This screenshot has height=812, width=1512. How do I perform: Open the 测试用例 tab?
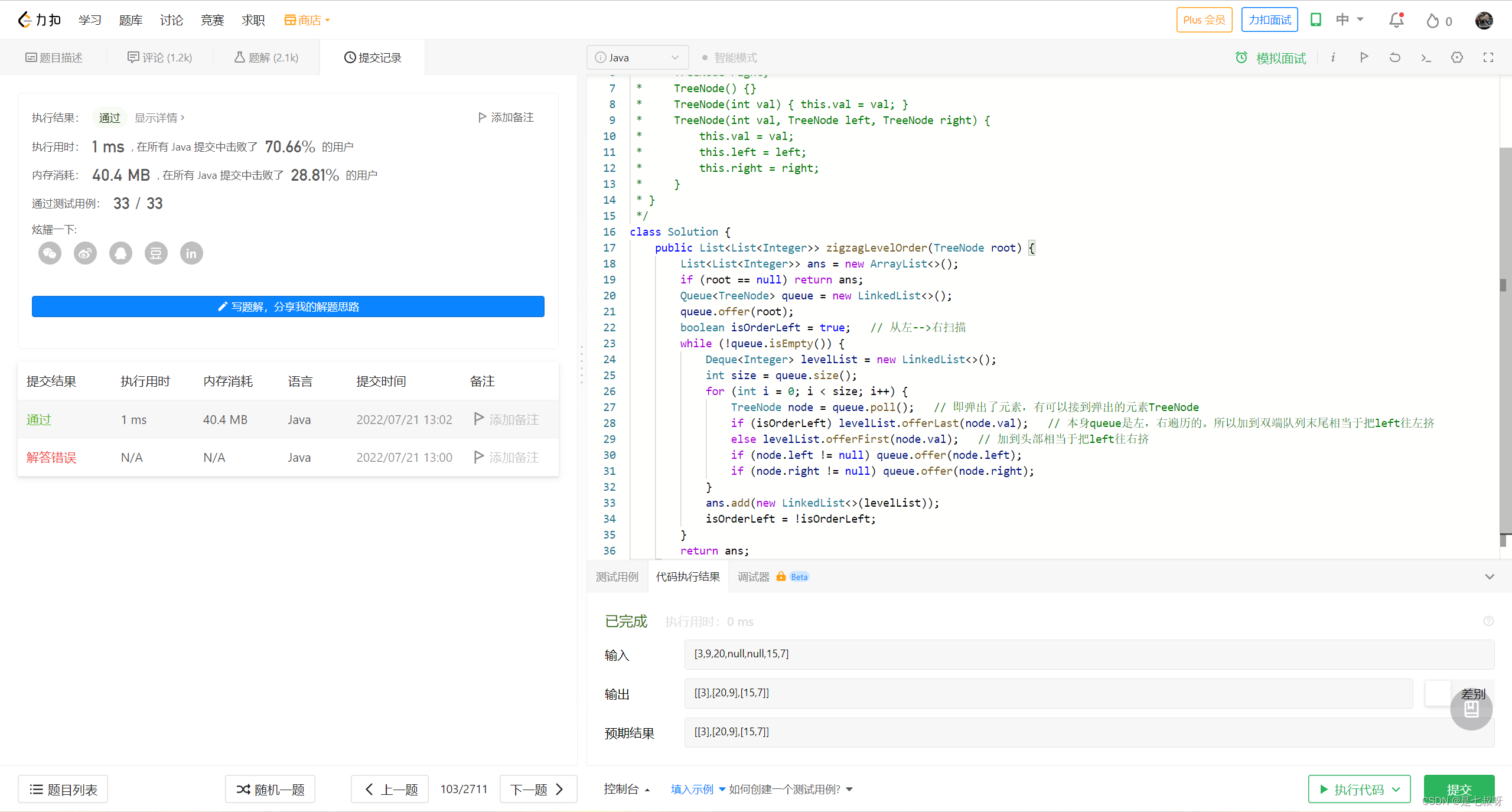[x=617, y=577]
